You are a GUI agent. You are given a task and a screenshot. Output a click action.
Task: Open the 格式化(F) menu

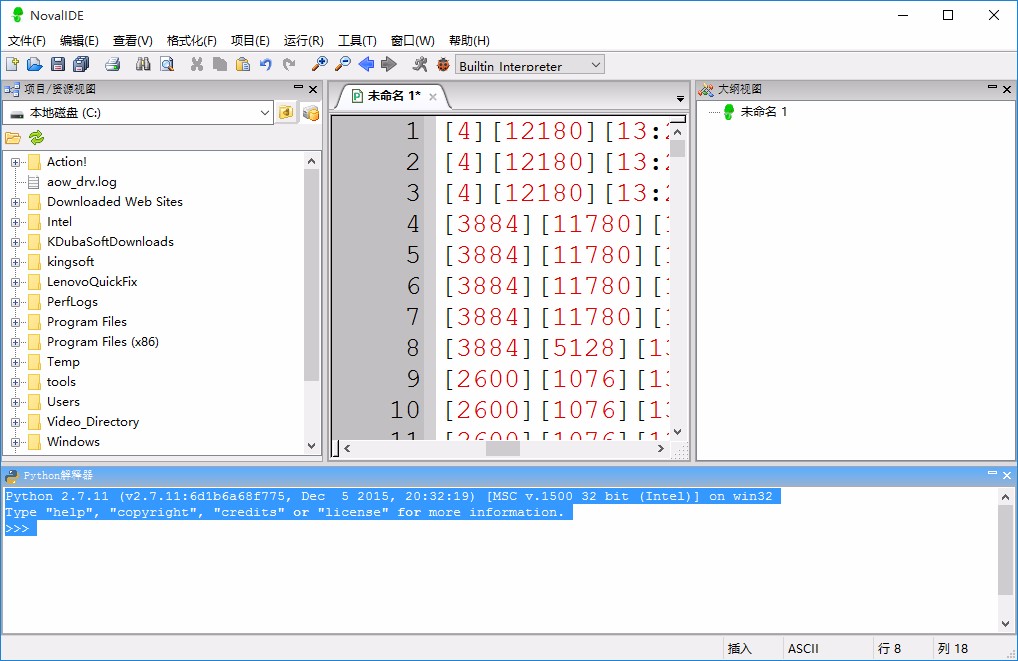[192, 41]
